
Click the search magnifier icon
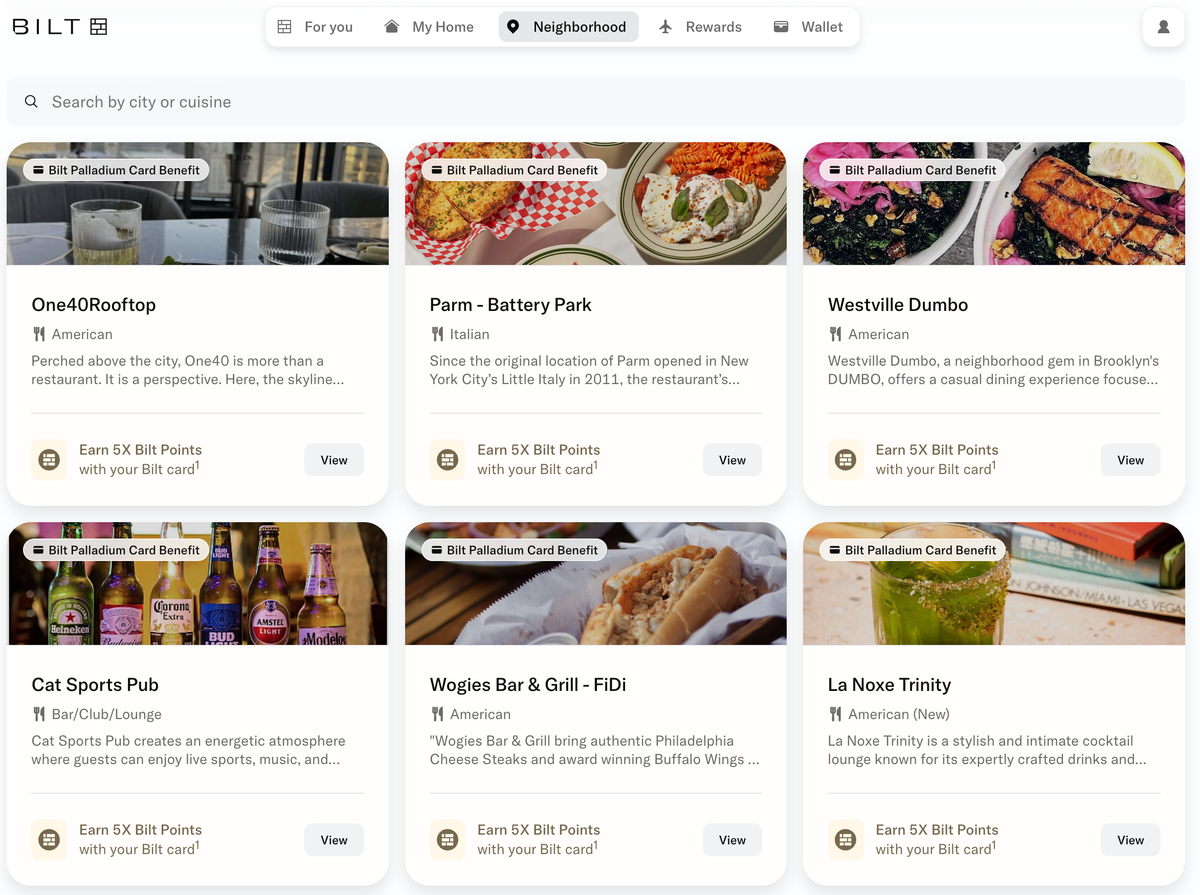click(x=31, y=101)
